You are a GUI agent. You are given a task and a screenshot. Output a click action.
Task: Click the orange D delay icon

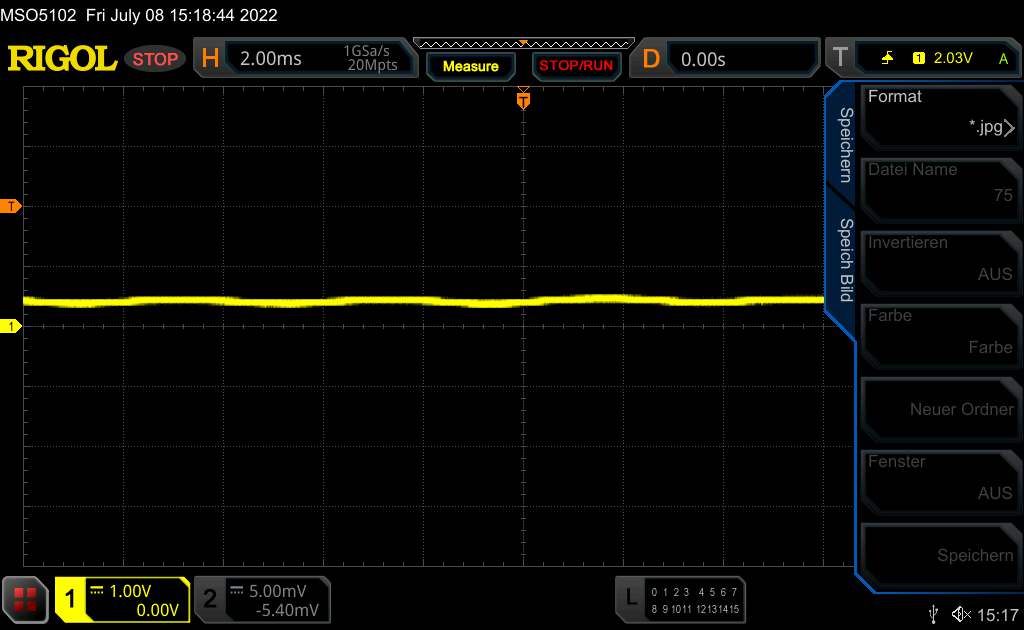click(x=651, y=59)
